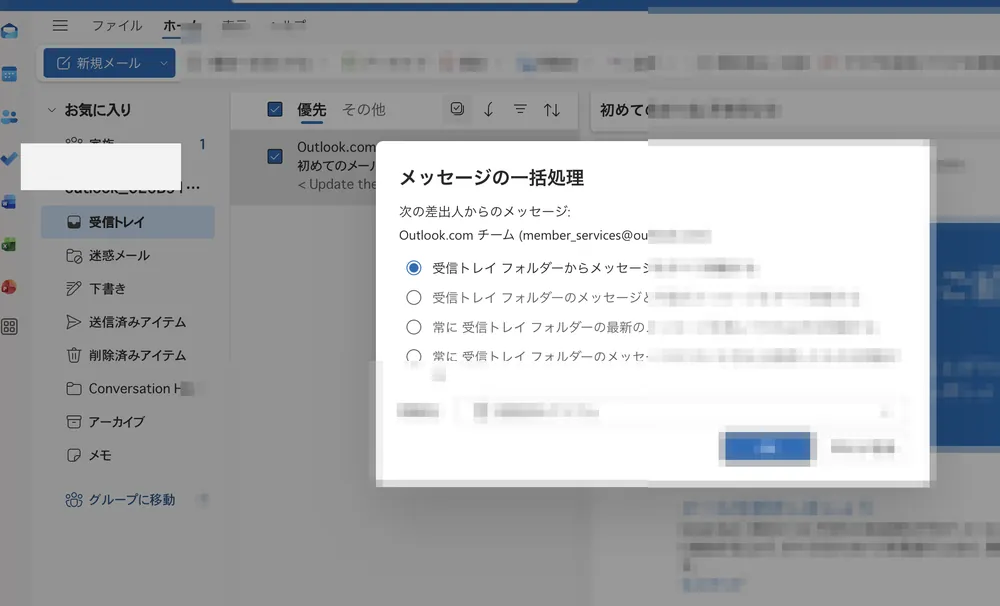Viewport: 1000px width, 606px height.
Task: Open the filter icon in message list header
Action: coord(520,110)
